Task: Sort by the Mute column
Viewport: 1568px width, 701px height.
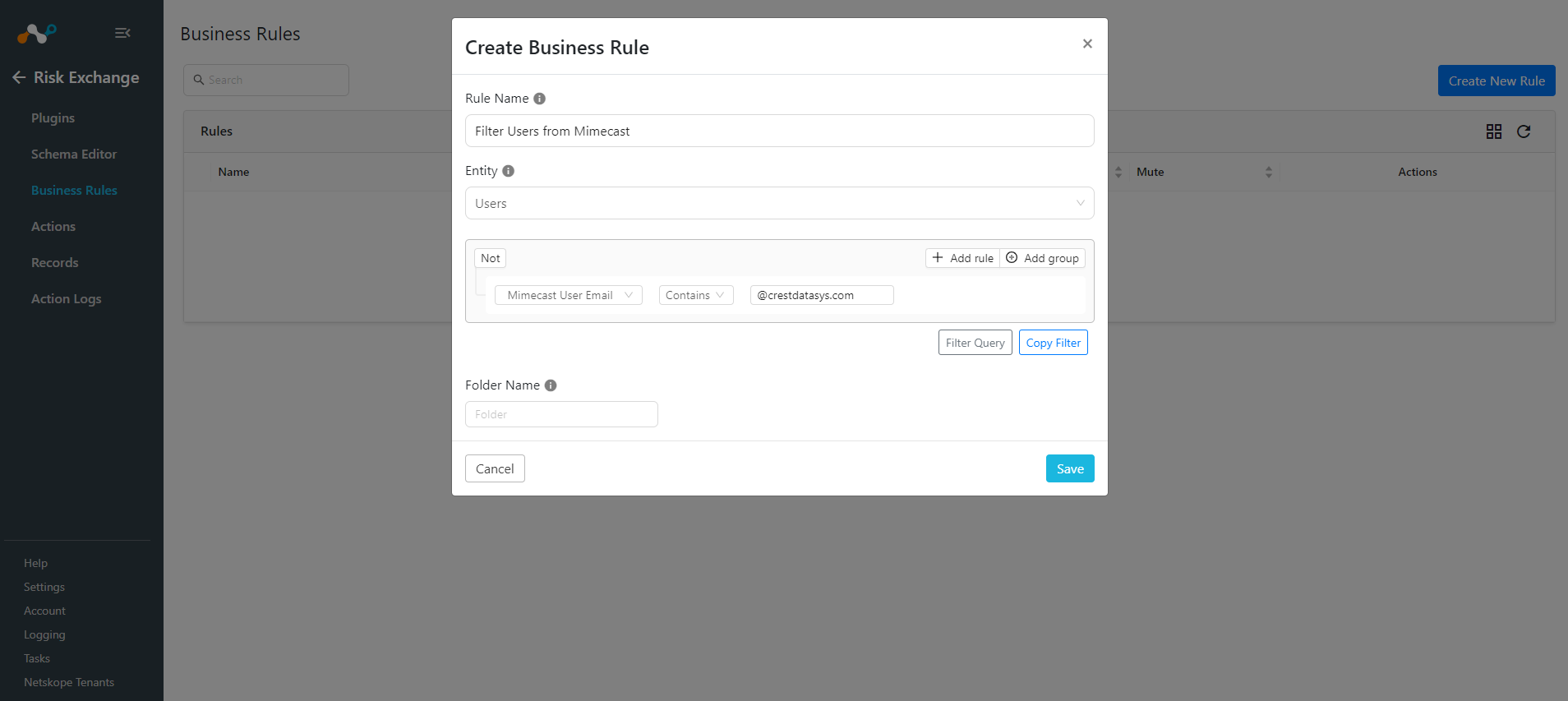Action: coord(1269,172)
